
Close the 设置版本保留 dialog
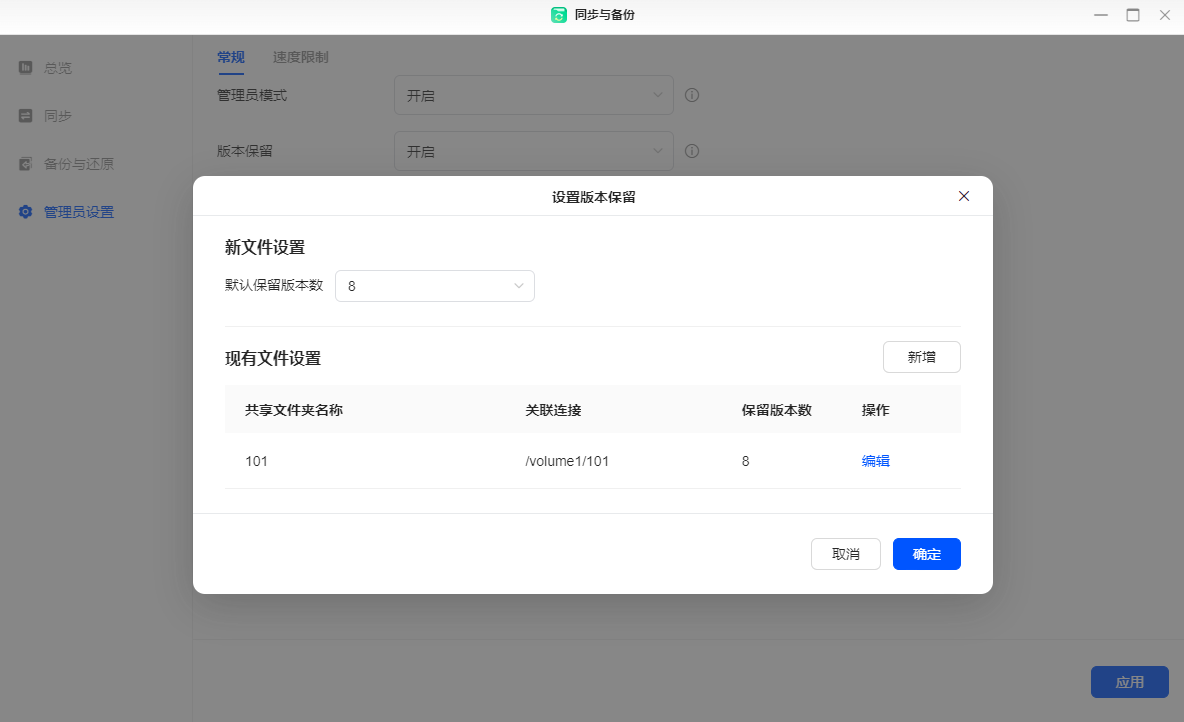point(964,196)
